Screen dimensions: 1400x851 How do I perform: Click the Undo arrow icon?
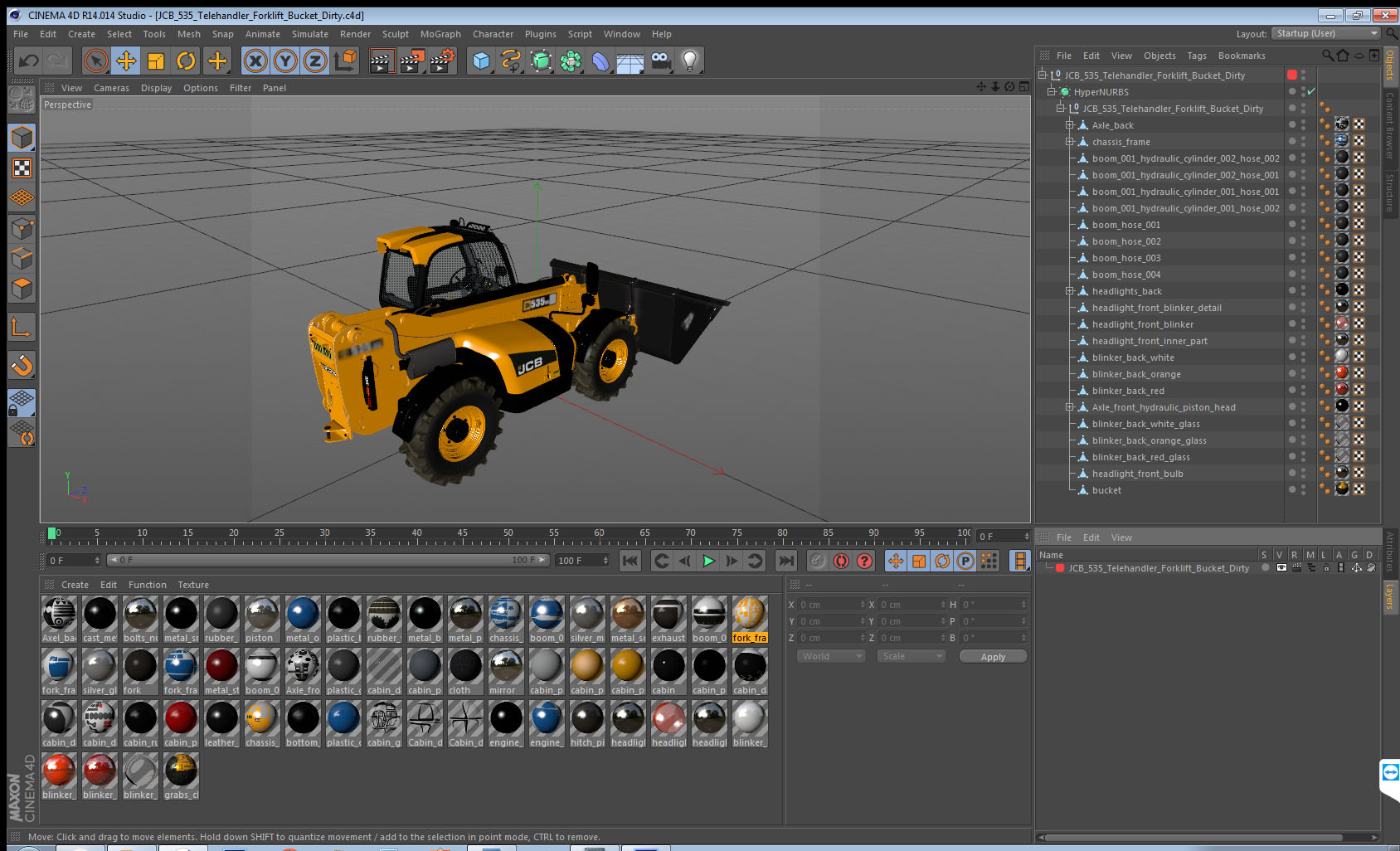pos(29,61)
